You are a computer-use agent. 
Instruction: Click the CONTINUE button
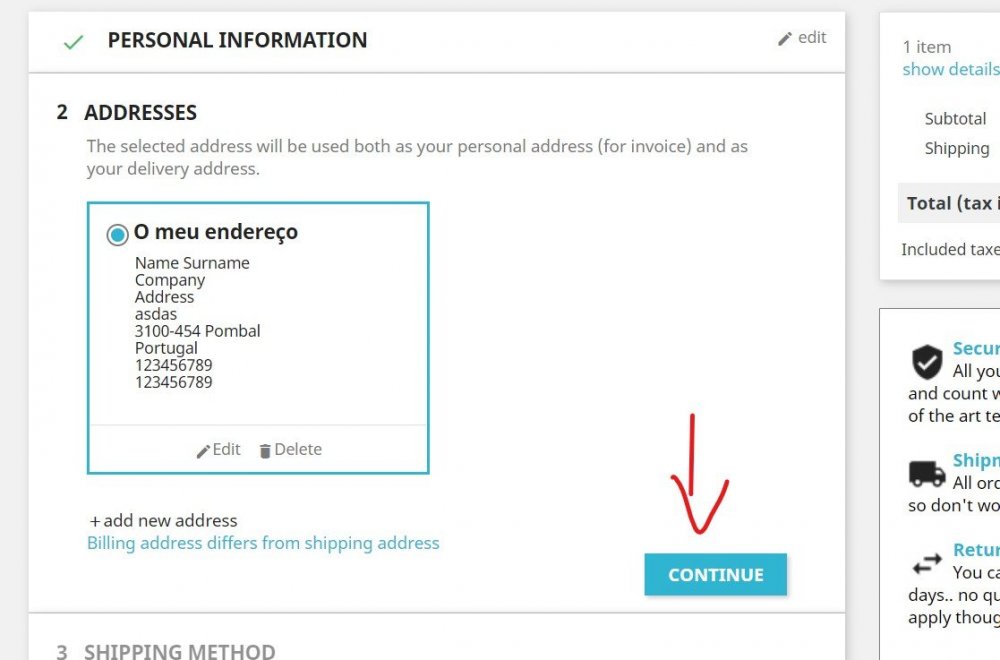715,575
